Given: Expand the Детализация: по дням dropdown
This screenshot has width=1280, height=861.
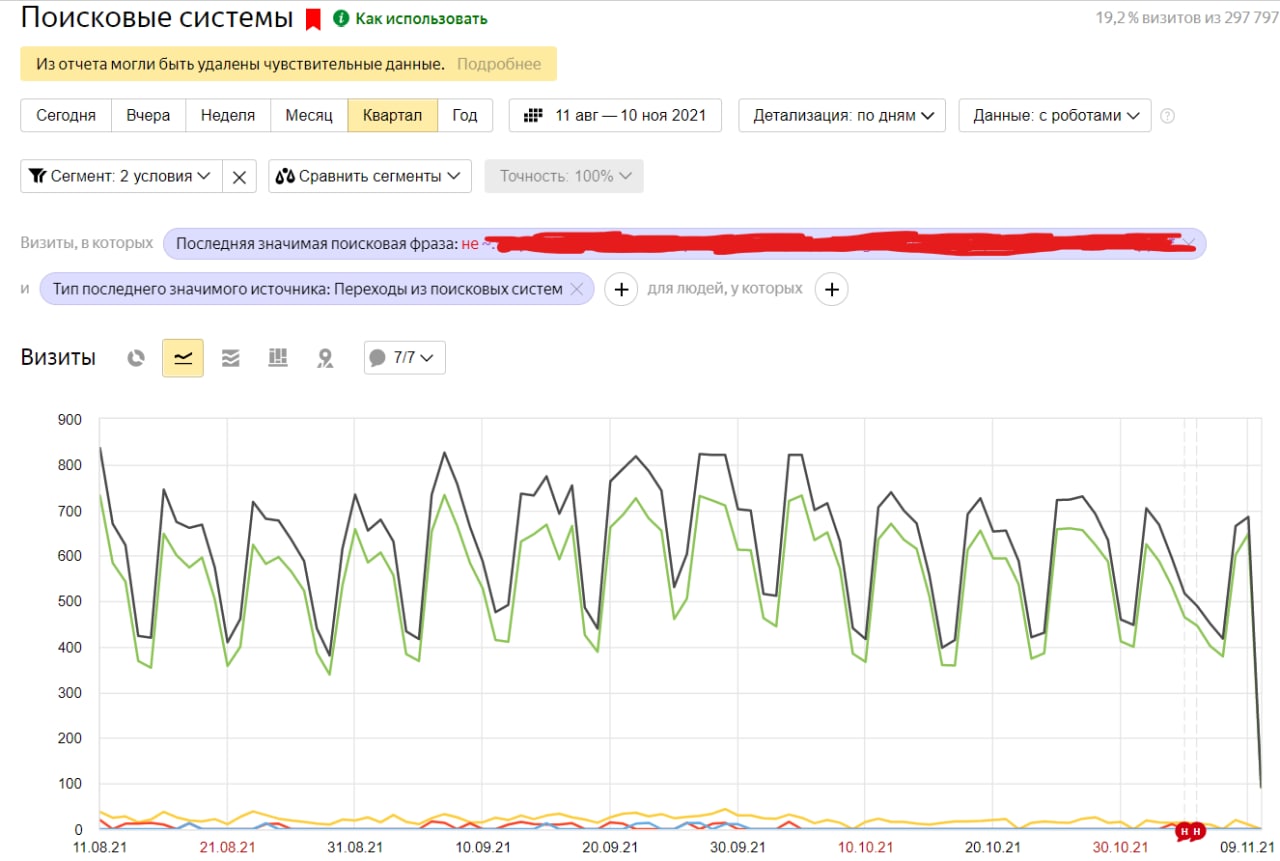Looking at the screenshot, I should 843,115.
